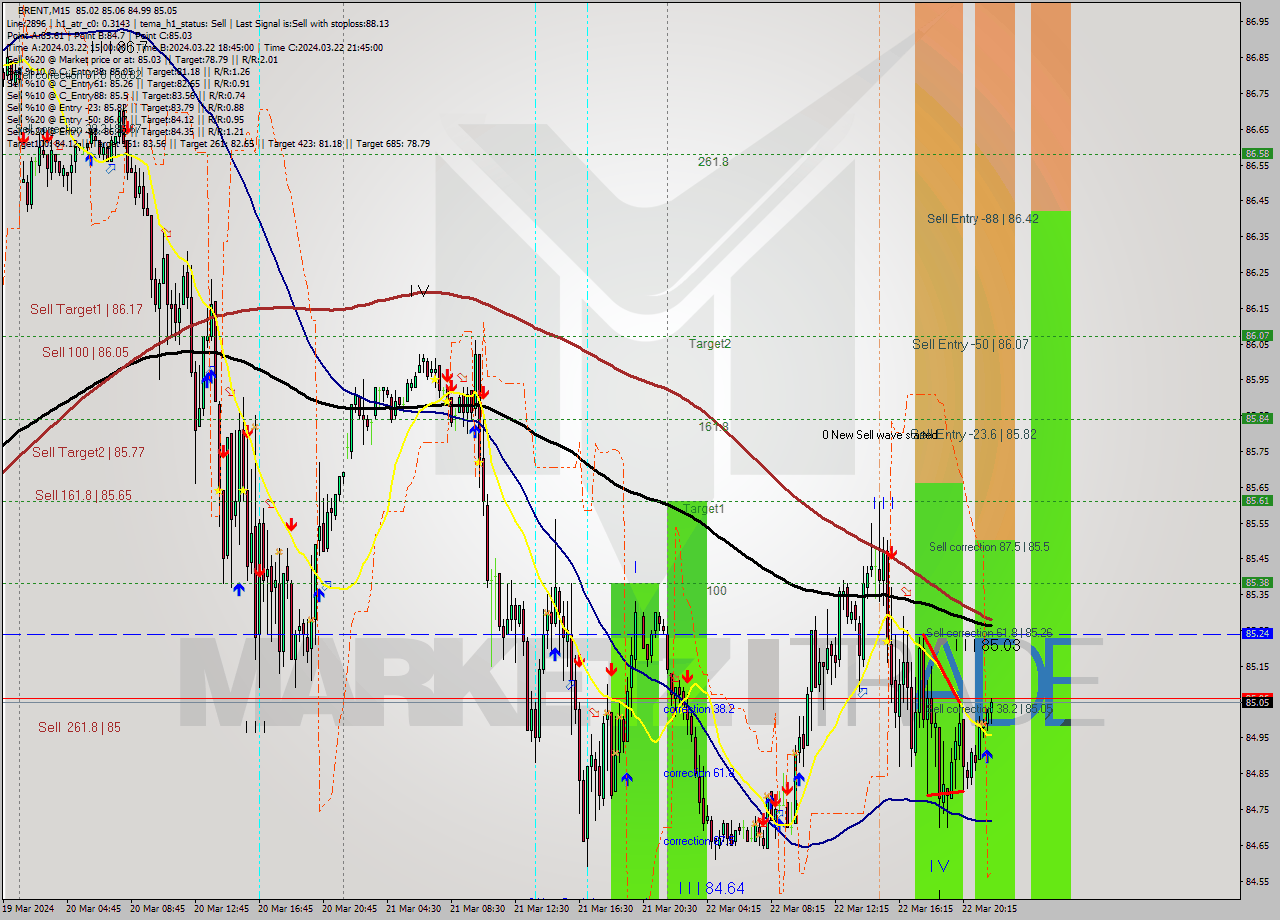Click the '0 New Sell wave started' text
The width and height of the screenshot is (1280, 920).
[x=879, y=435]
